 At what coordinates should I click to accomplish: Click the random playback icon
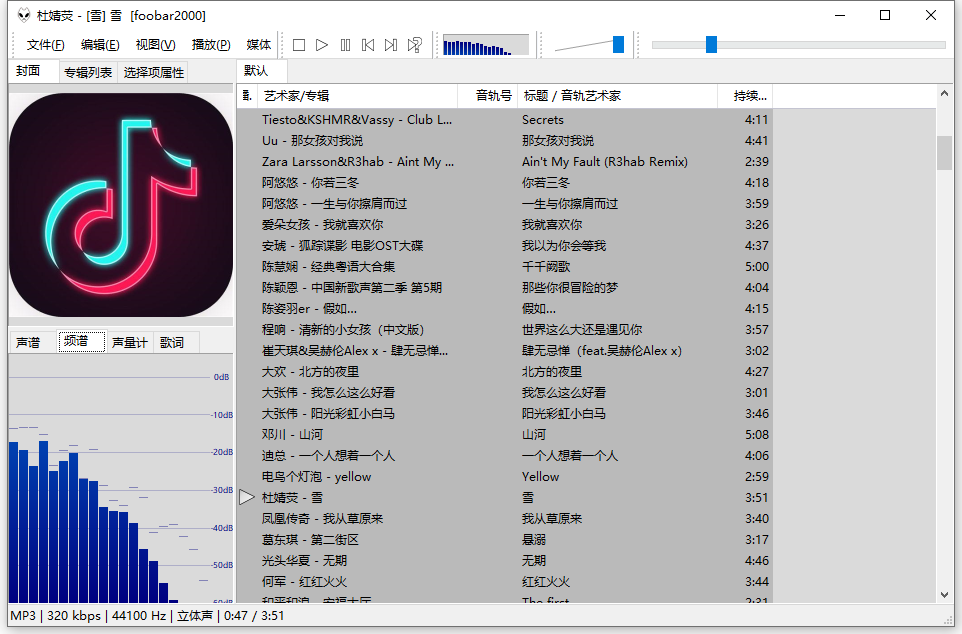click(x=414, y=45)
